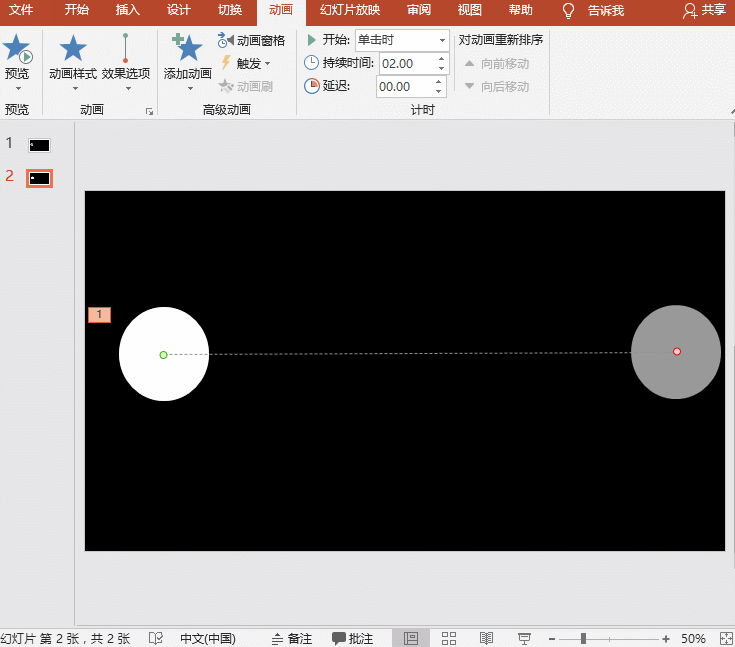The image size is (735, 647).
Task: Open the 审阅 ribbon tab
Action: tap(419, 10)
